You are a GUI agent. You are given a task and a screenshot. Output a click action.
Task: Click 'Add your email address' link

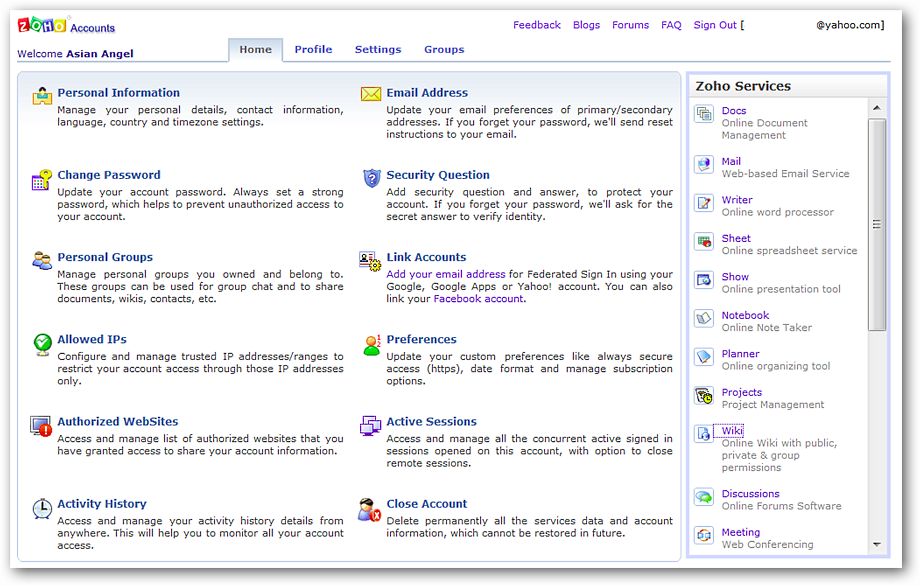coord(445,274)
